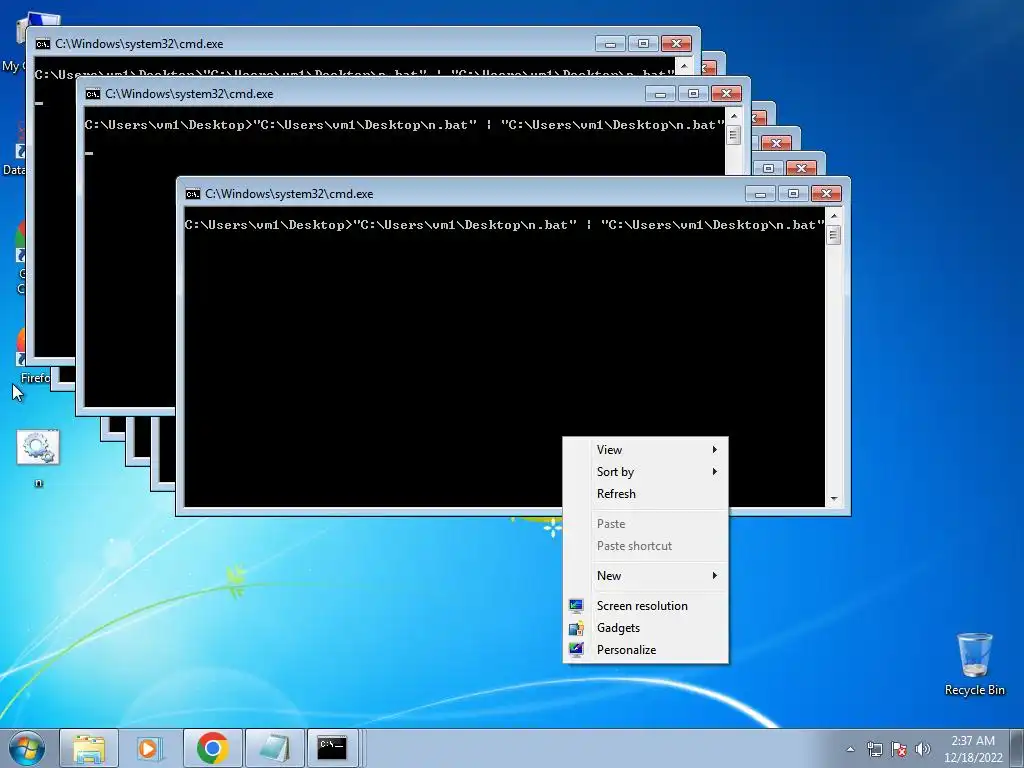Open the Windows Start menu orb
Image resolution: width=1024 pixels, height=768 pixels.
click(27, 748)
